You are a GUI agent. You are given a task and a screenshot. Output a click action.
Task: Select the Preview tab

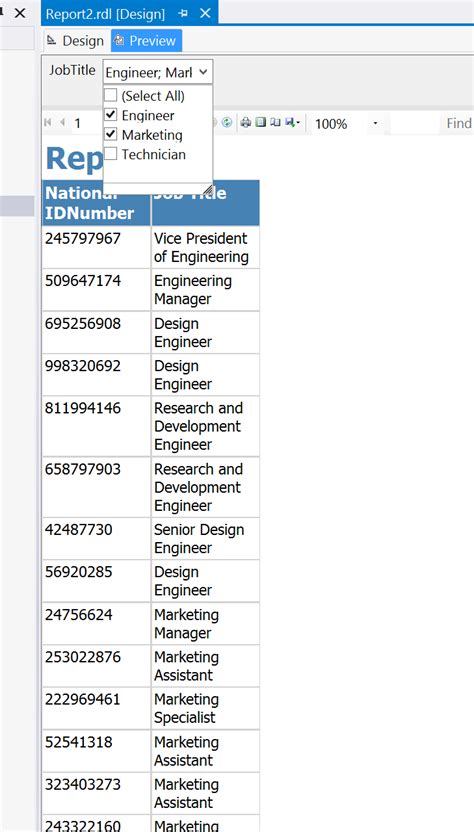click(x=146, y=41)
